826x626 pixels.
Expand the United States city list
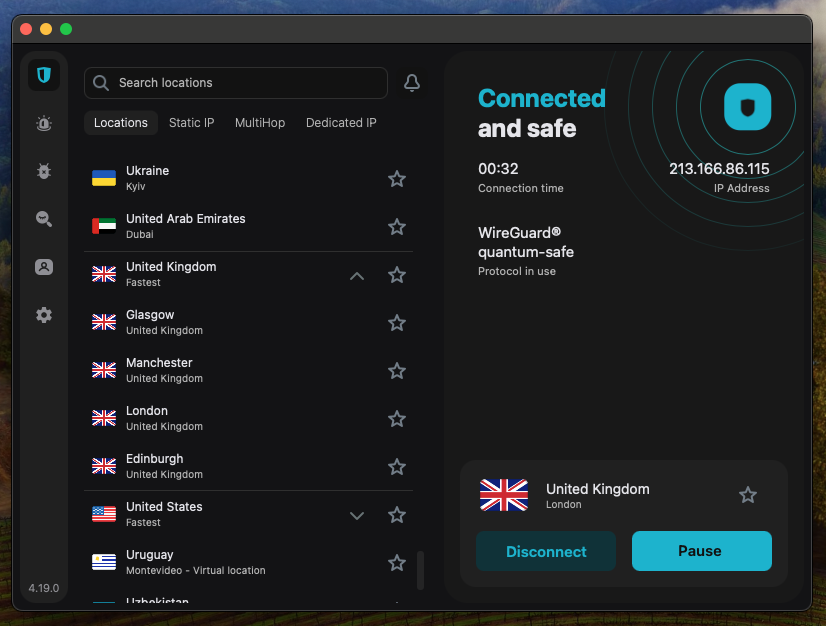pyautogui.click(x=357, y=515)
